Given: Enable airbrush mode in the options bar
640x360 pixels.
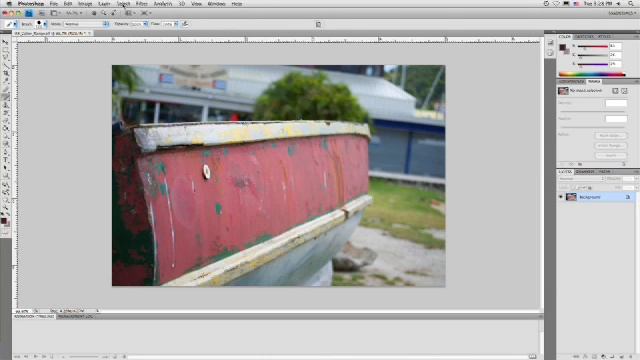Looking at the screenshot, I should click(185, 24).
